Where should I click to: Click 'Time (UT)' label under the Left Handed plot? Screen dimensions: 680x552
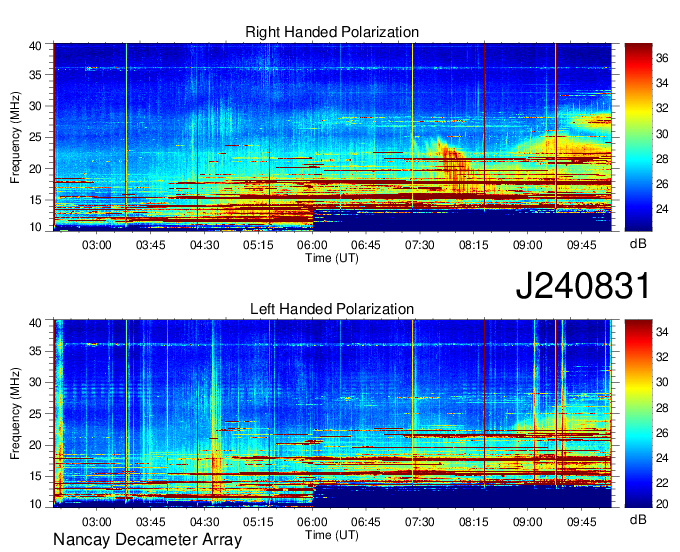point(332,535)
